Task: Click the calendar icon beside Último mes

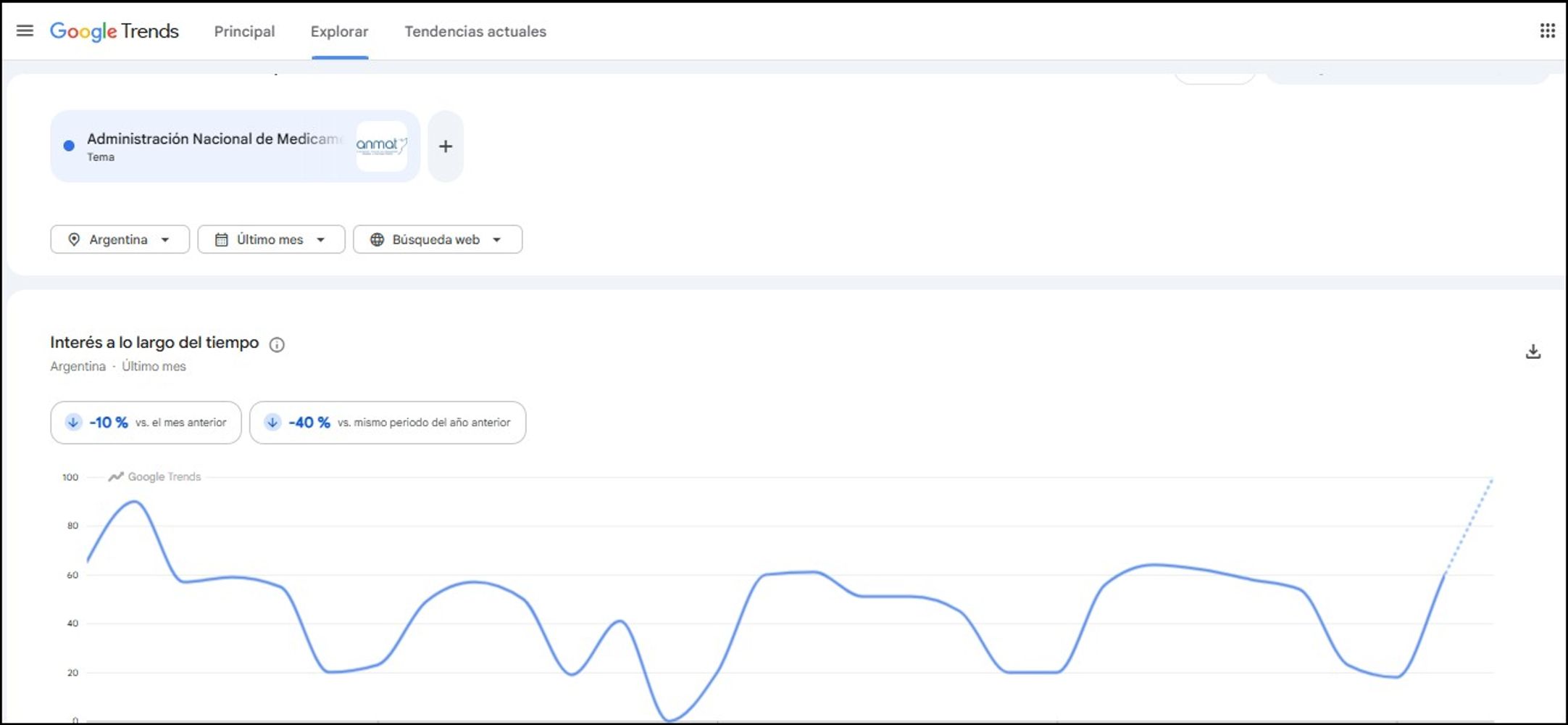Action: point(222,239)
